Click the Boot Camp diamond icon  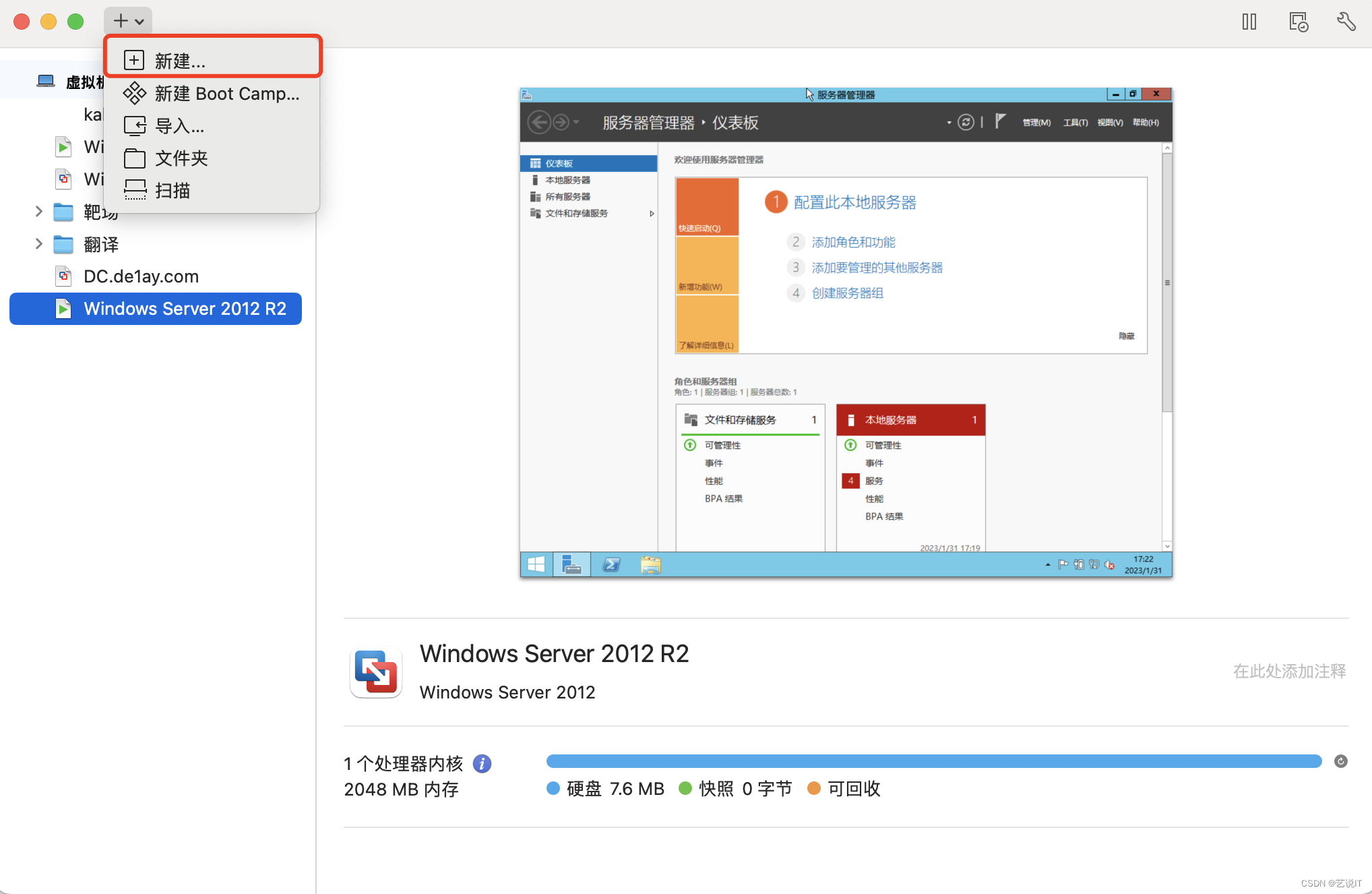(134, 93)
